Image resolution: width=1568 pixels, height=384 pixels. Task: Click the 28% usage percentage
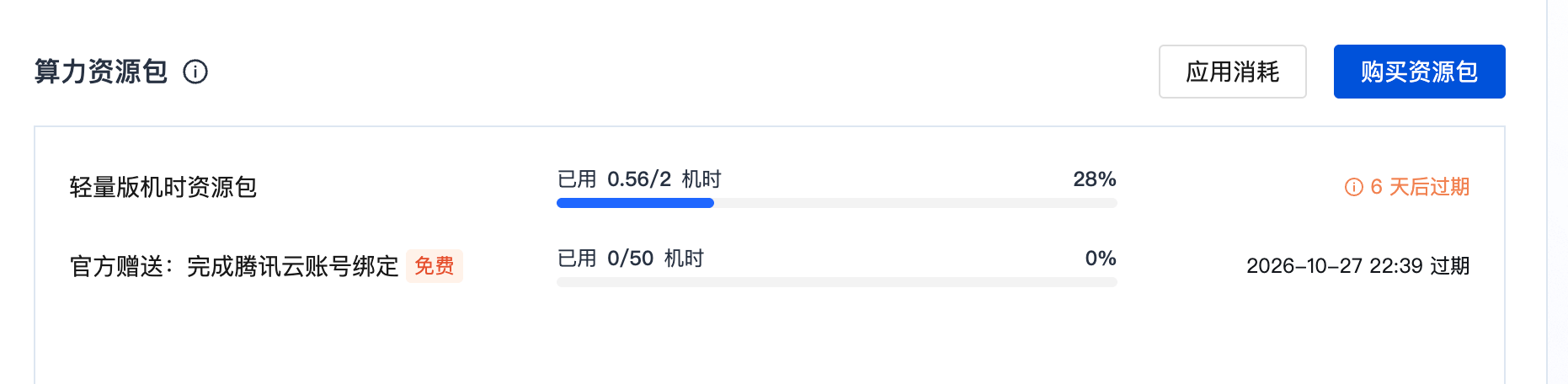point(1094,179)
